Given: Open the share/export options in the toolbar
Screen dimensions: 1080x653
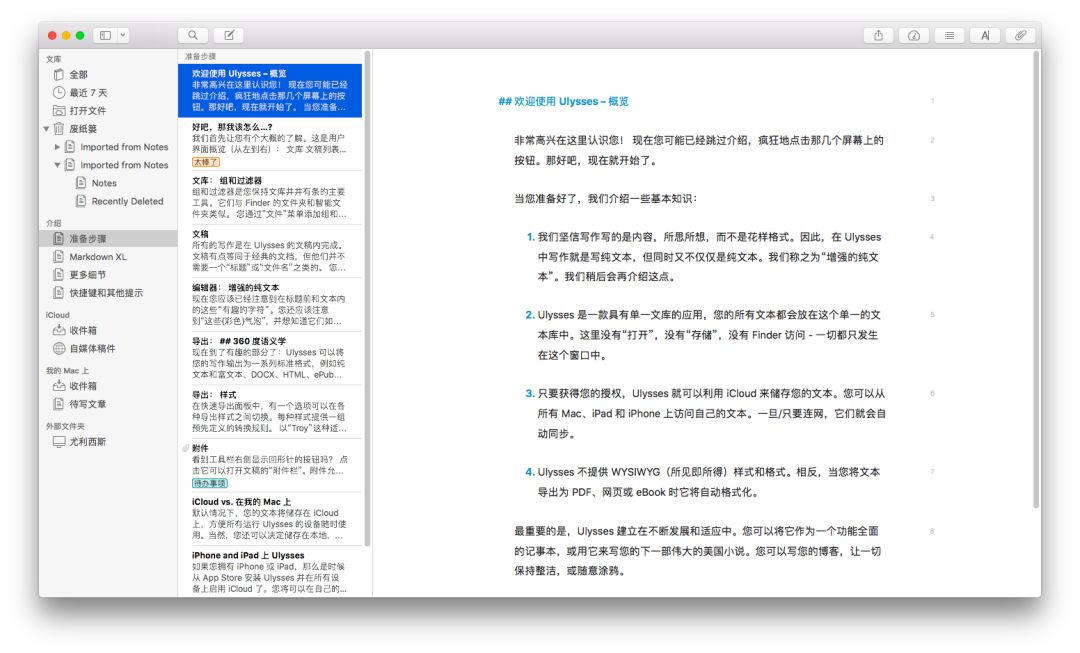Looking at the screenshot, I should pos(878,34).
